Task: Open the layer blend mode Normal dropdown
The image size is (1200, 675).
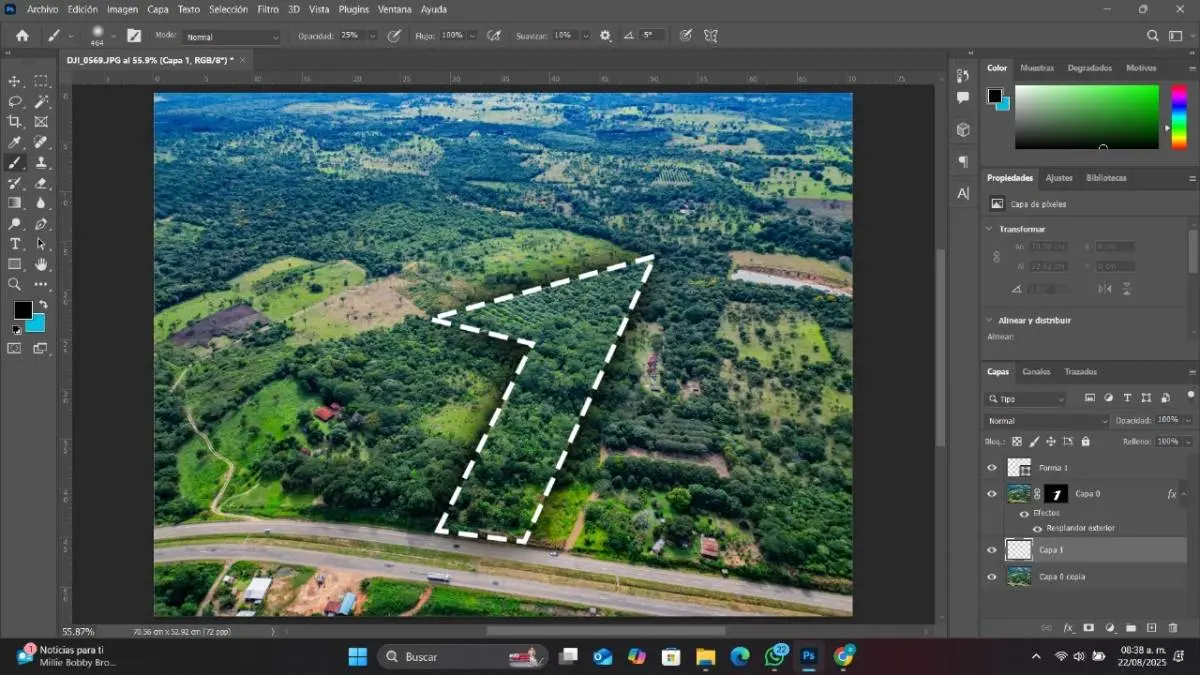Action: tap(1046, 421)
